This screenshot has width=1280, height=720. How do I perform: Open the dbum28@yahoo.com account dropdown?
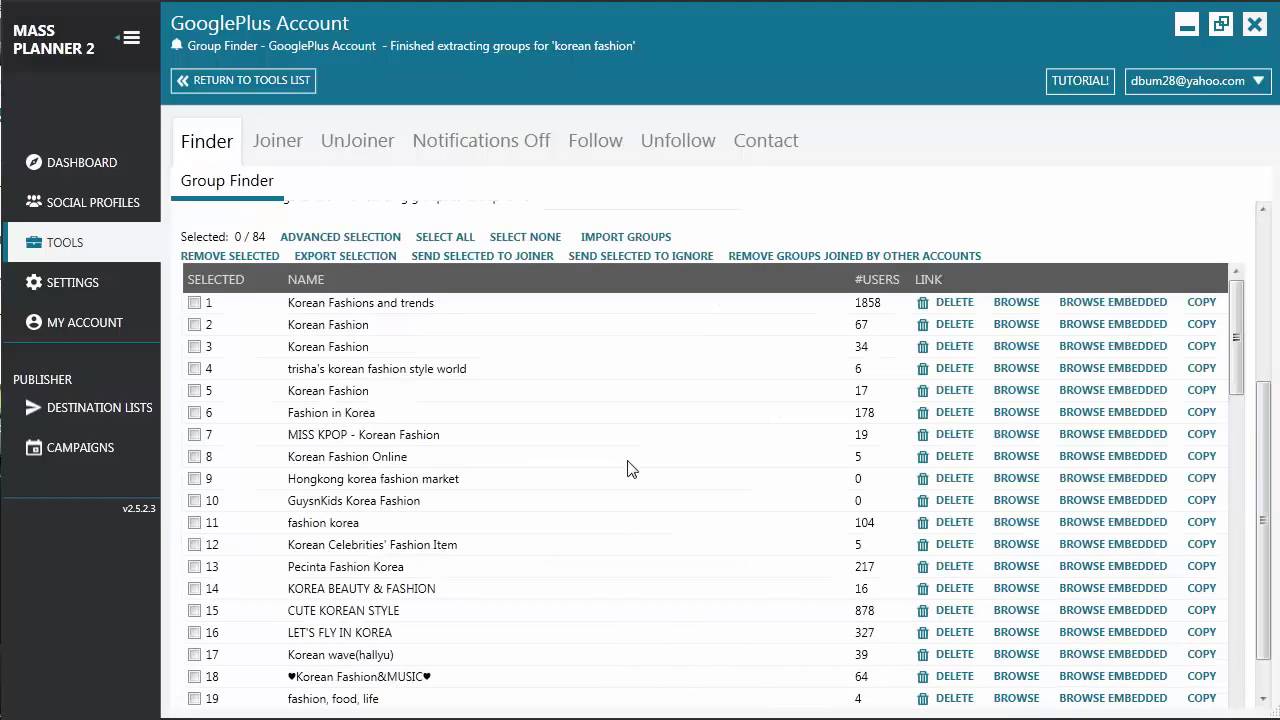pos(1198,81)
